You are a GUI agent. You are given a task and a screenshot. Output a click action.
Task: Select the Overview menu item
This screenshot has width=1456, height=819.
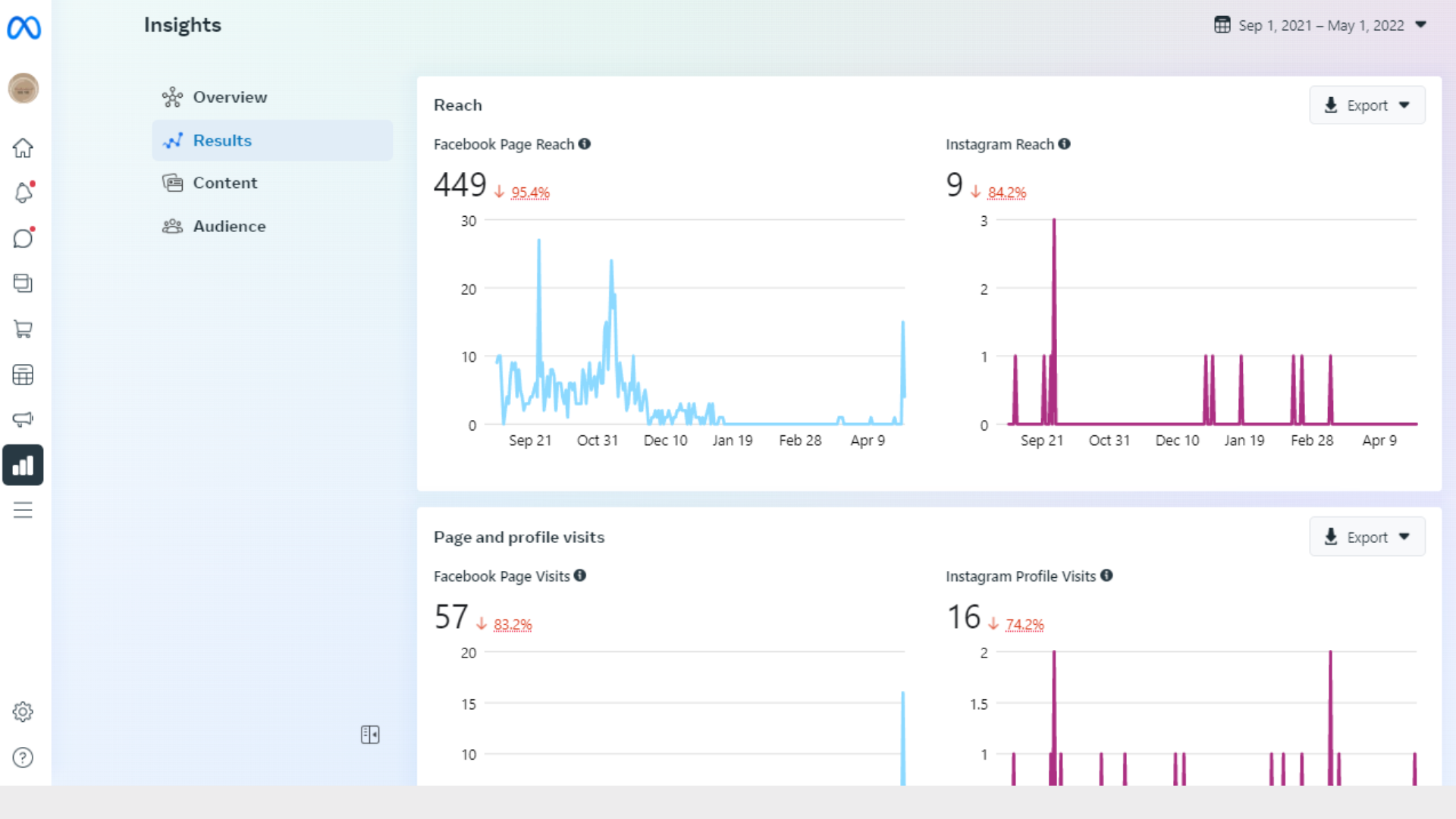click(x=230, y=97)
